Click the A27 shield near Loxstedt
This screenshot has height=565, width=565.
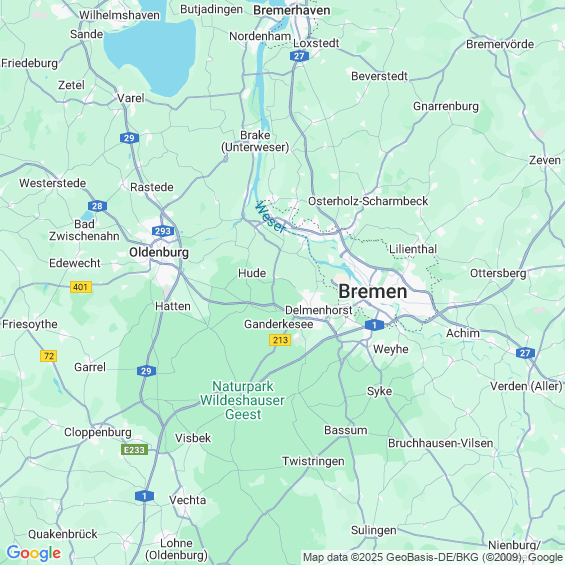[x=299, y=56]
